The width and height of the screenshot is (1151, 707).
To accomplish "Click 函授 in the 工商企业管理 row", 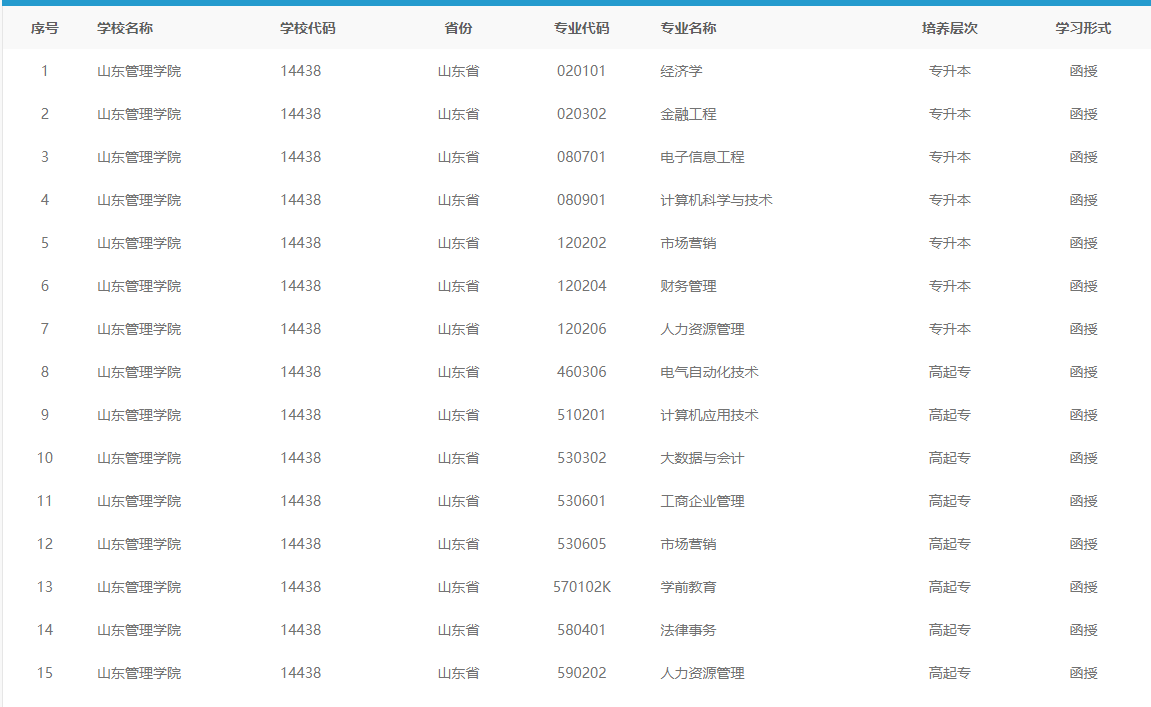I will click(x=1083, y=501).
